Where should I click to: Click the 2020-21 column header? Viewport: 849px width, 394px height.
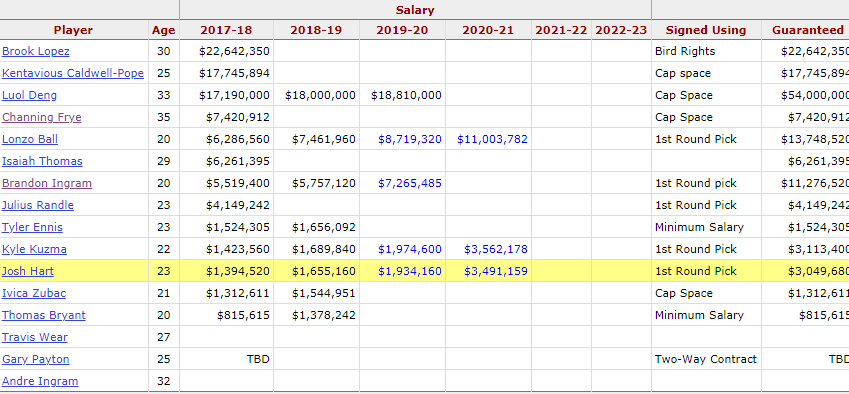(488, 30)
